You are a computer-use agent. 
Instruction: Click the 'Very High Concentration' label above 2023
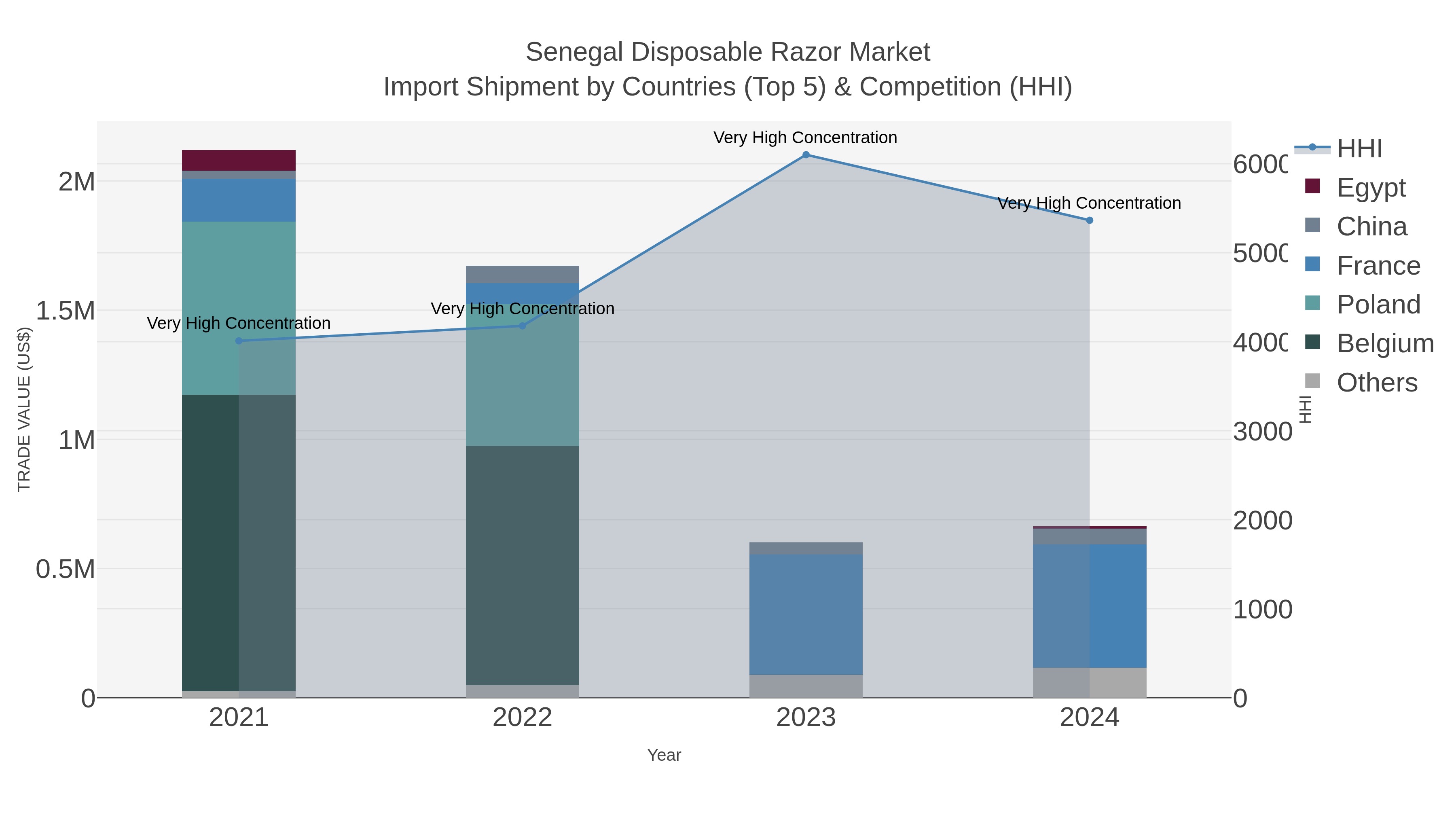(805, 138)
